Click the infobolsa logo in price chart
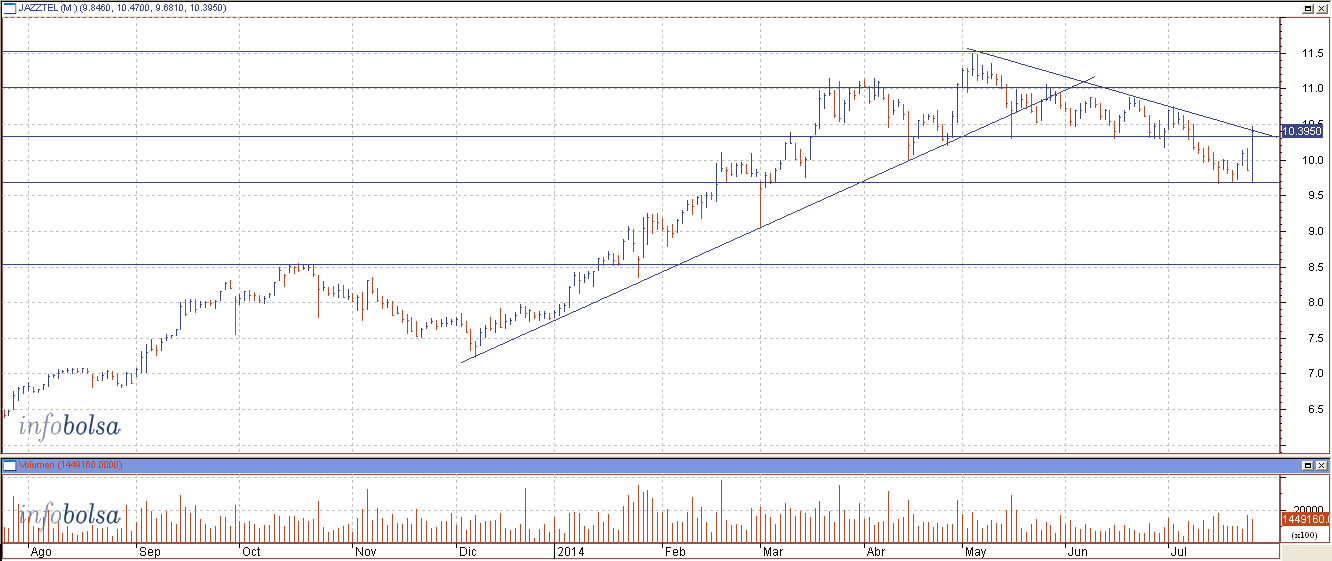This screenshot has height=561, width=1332. coord(69,427)
